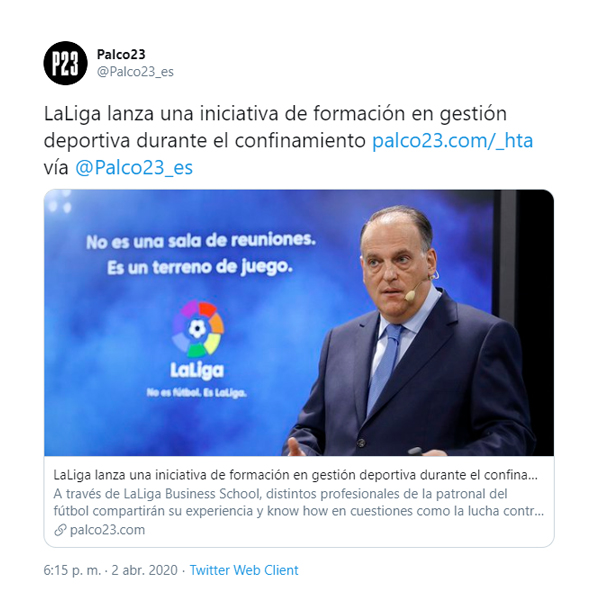Open the LaLiga preview card image
Viewport: 600px width, 616px height.
click(x=299, y=323)
